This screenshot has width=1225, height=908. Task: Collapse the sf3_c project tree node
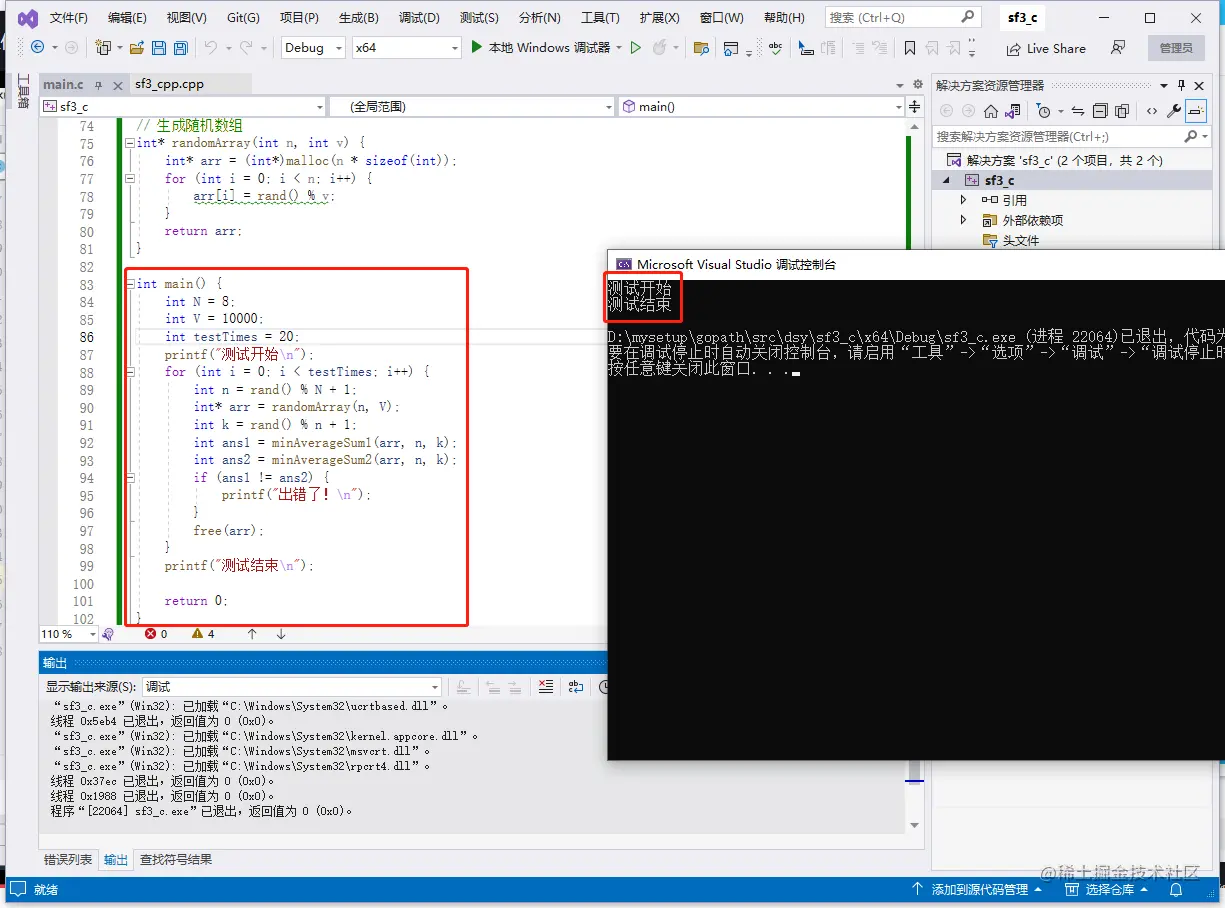947,181
